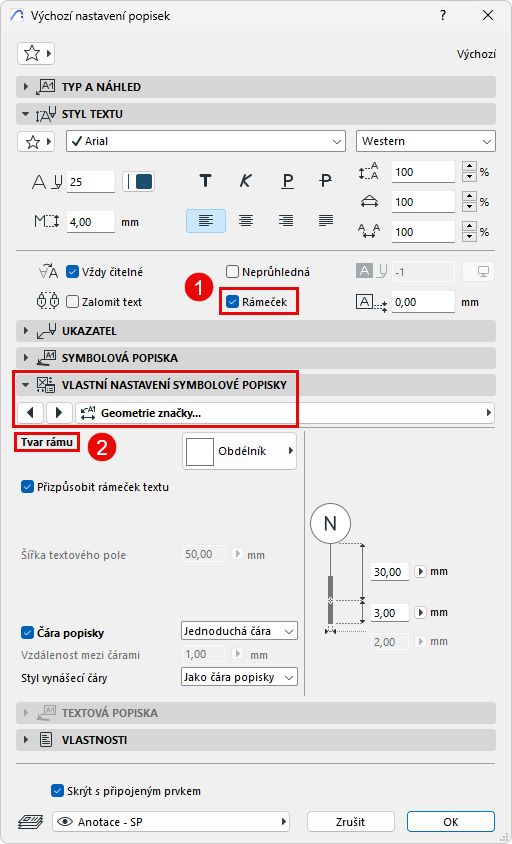This screenshot has width=512, height=844.
Task: Expand TYP A NÁHLED panel
Action: [256, 87]
